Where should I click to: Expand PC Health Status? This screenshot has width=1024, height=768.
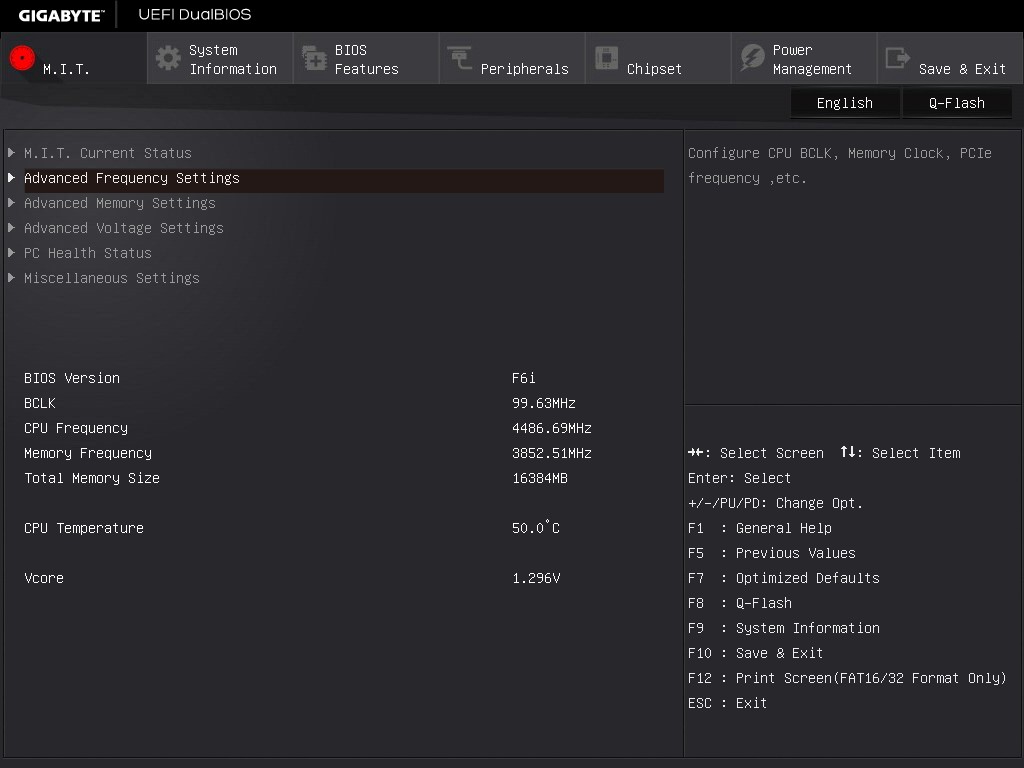[88, 252]
